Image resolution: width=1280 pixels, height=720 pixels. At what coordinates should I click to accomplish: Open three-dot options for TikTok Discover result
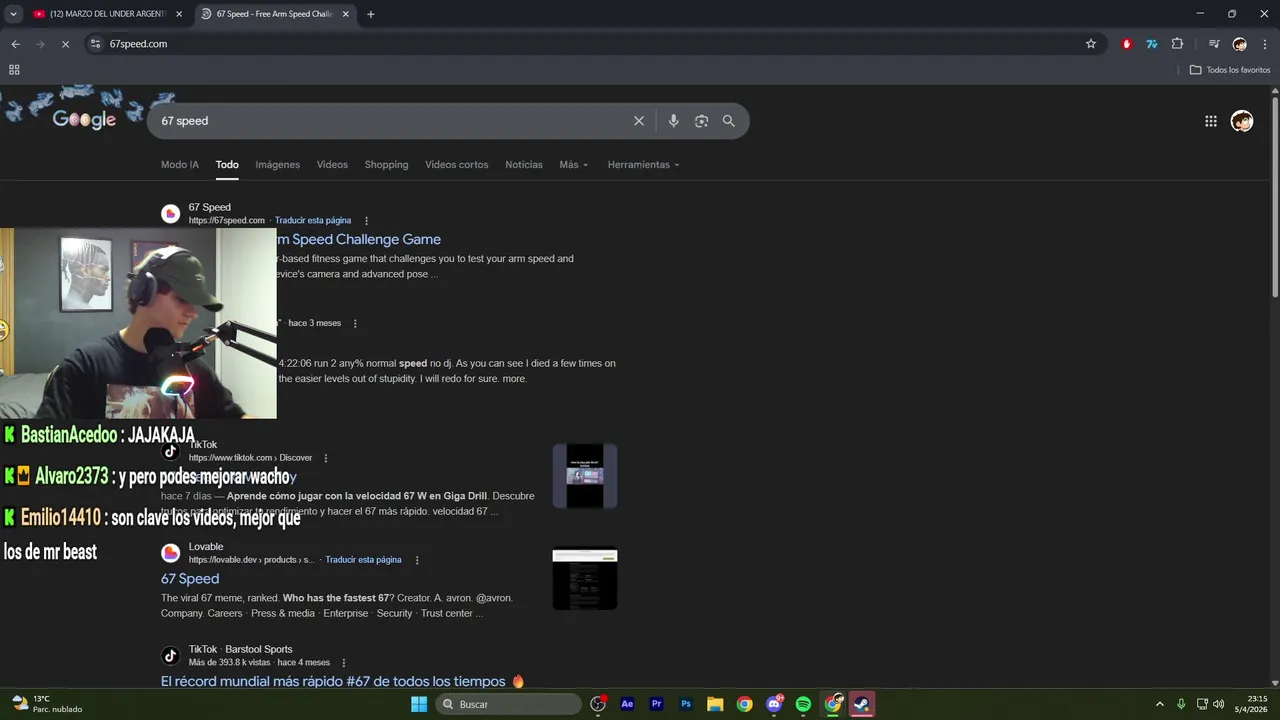pos(326,458)
